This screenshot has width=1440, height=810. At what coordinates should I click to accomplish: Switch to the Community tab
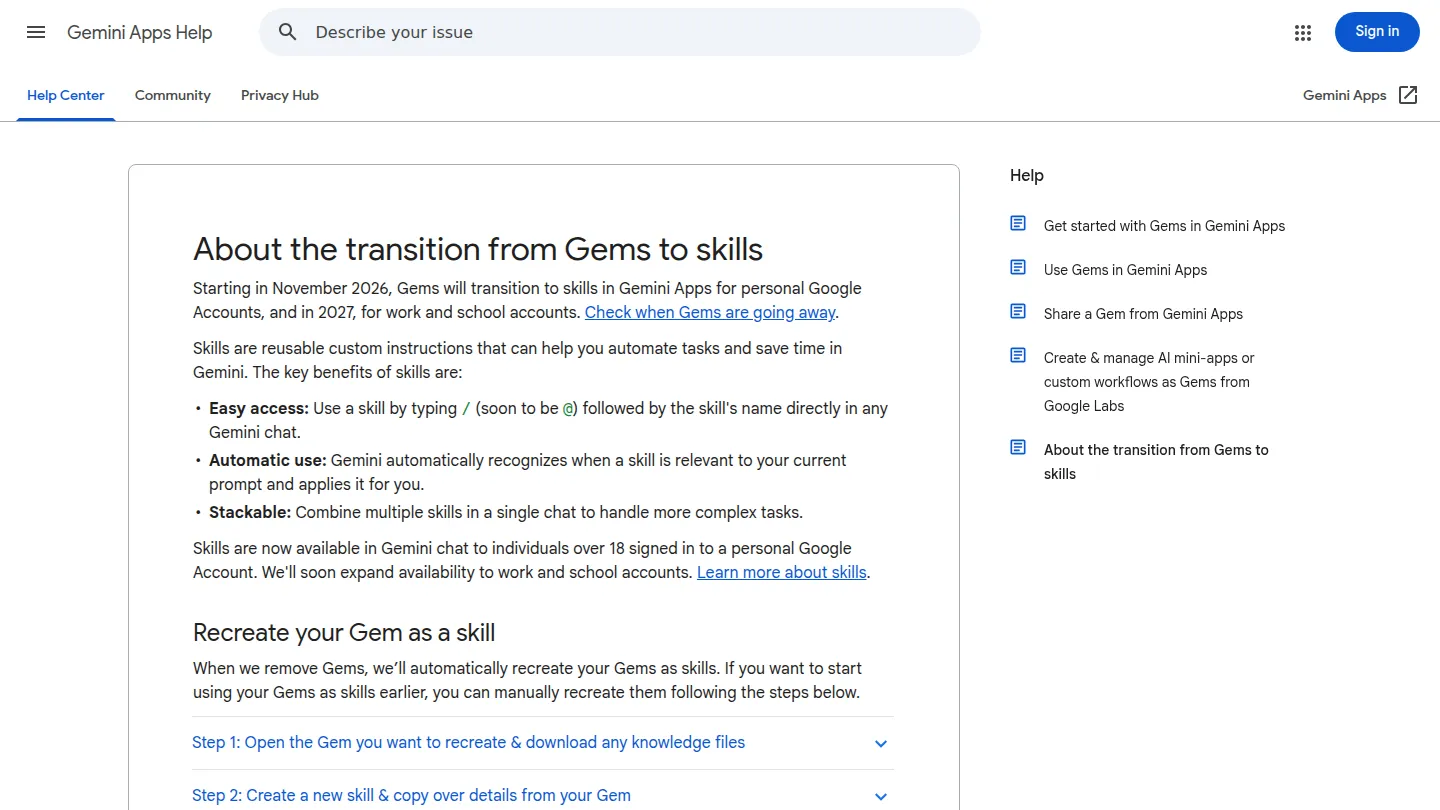click(173, 96)
